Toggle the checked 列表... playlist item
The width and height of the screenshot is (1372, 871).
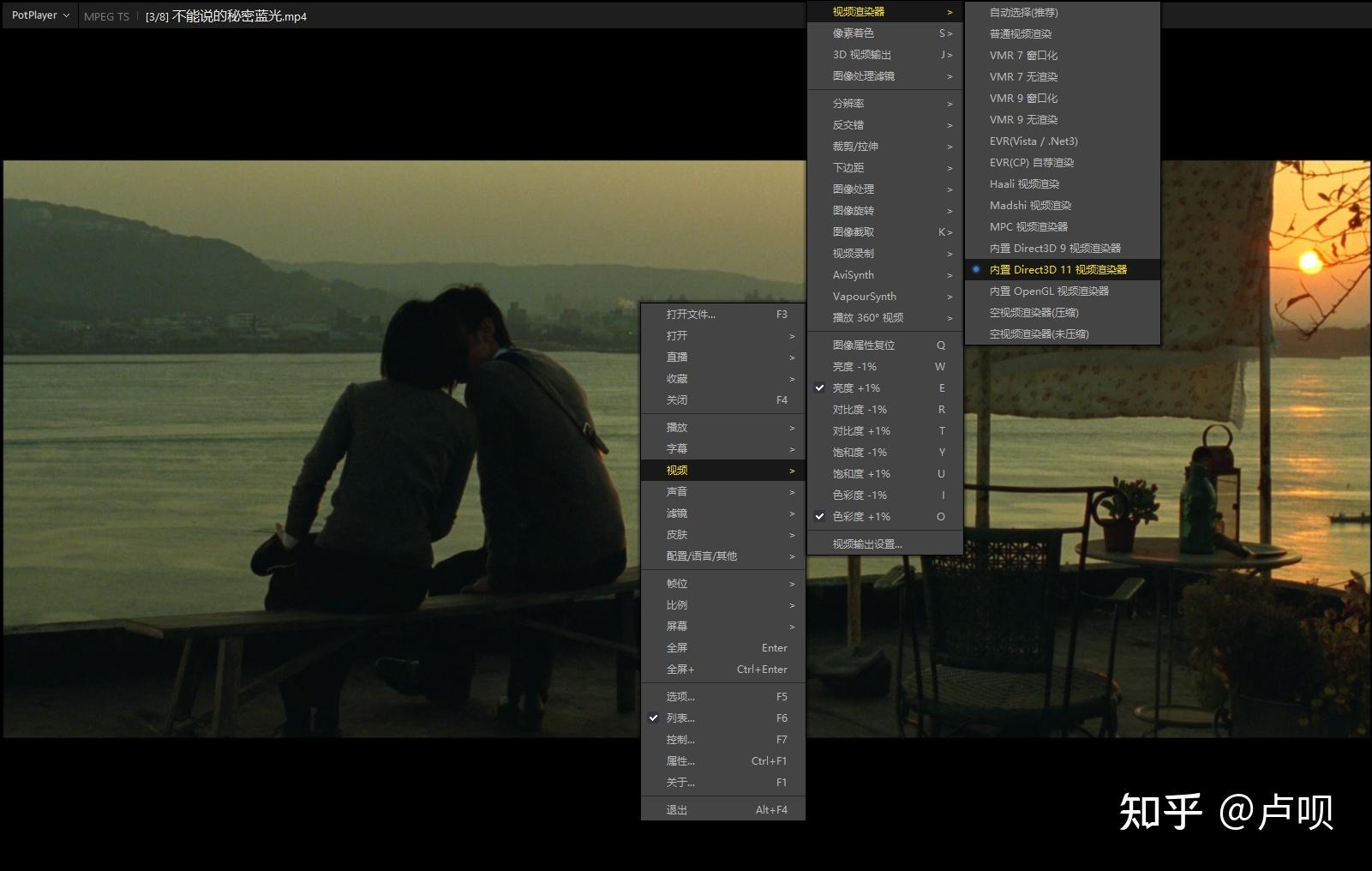click(x=680, y=718)
